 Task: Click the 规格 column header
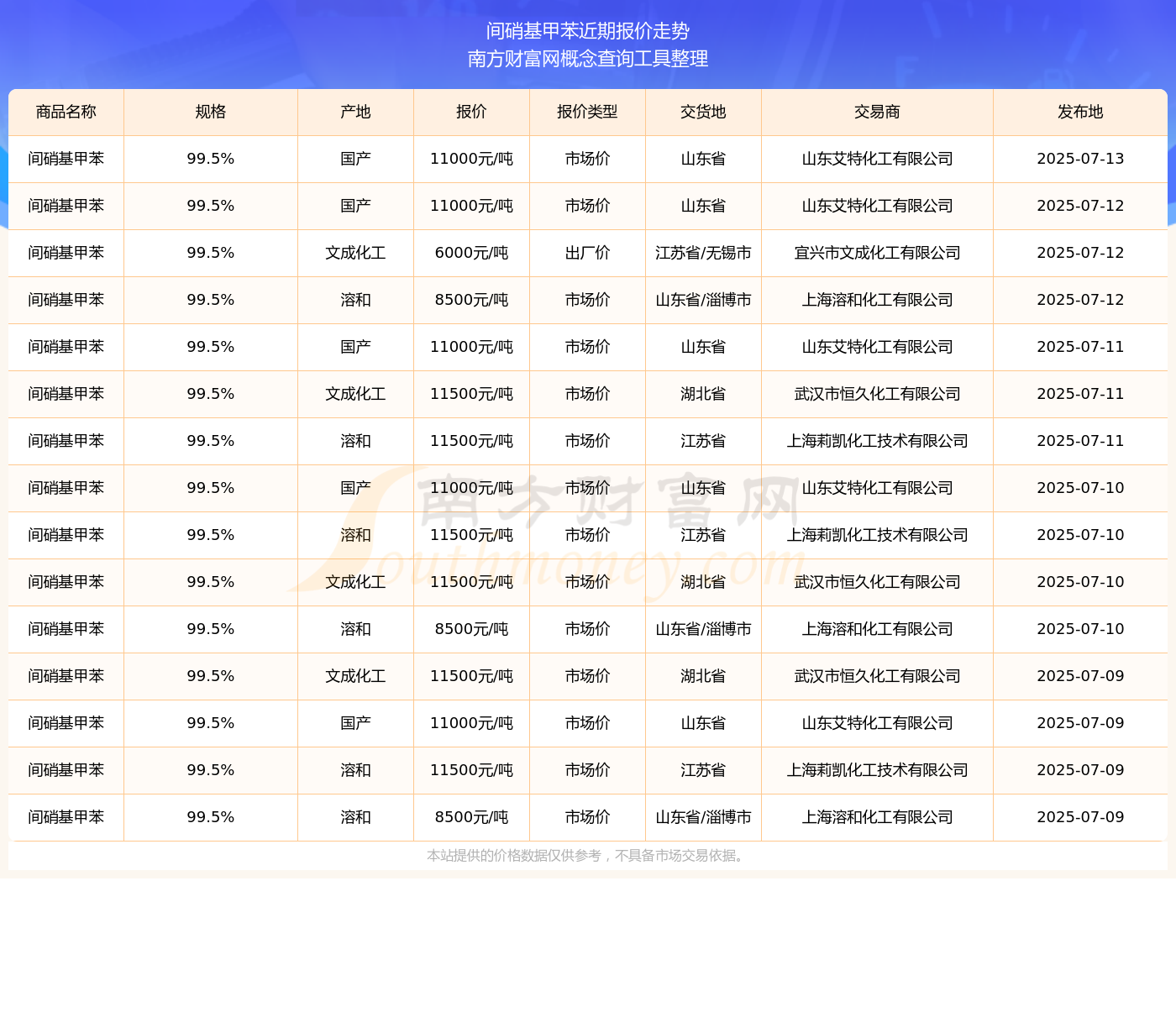[211, 112]
